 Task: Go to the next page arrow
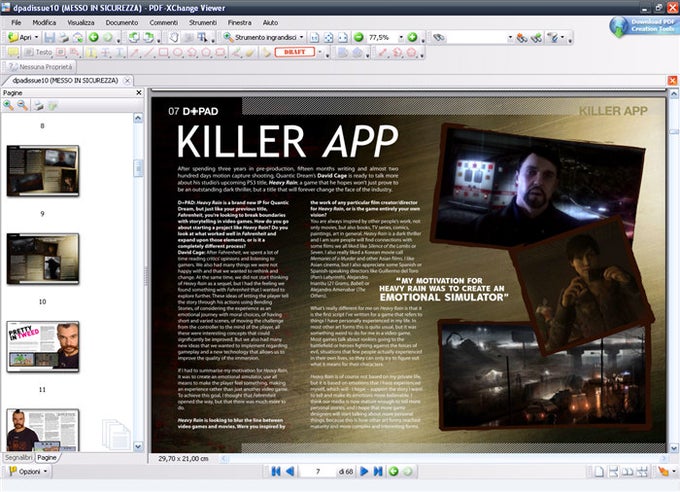click(364, 472)
